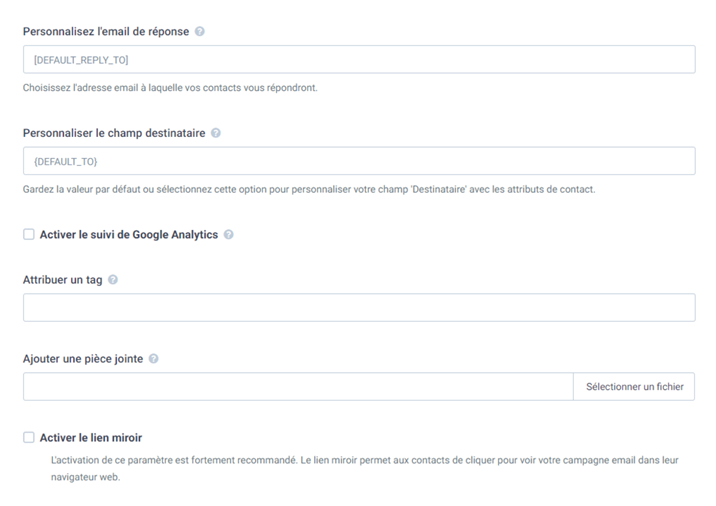Enable the Google Analytics tracking checkbox

pos(29,235)
